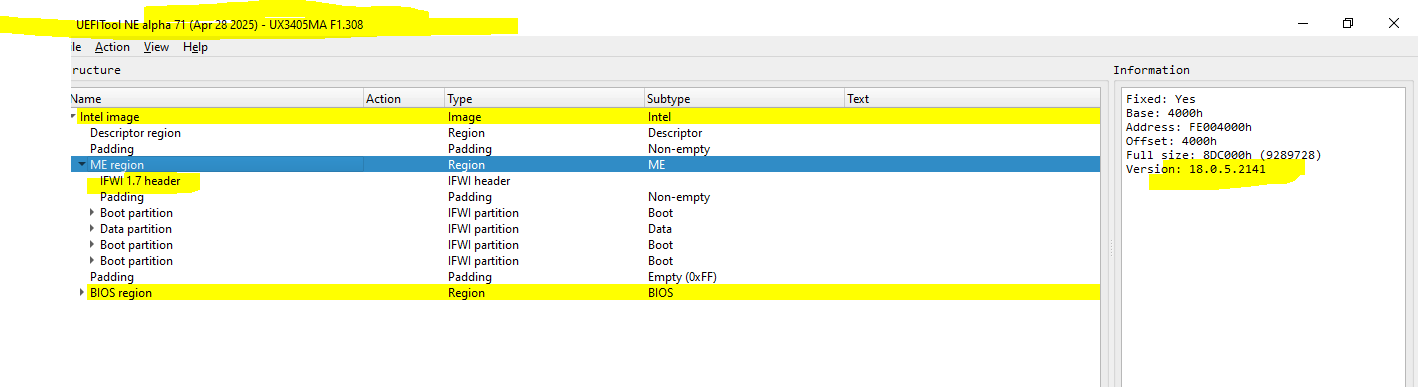
Task: Click the Base: 4000h line
Action: point(1164,113)
